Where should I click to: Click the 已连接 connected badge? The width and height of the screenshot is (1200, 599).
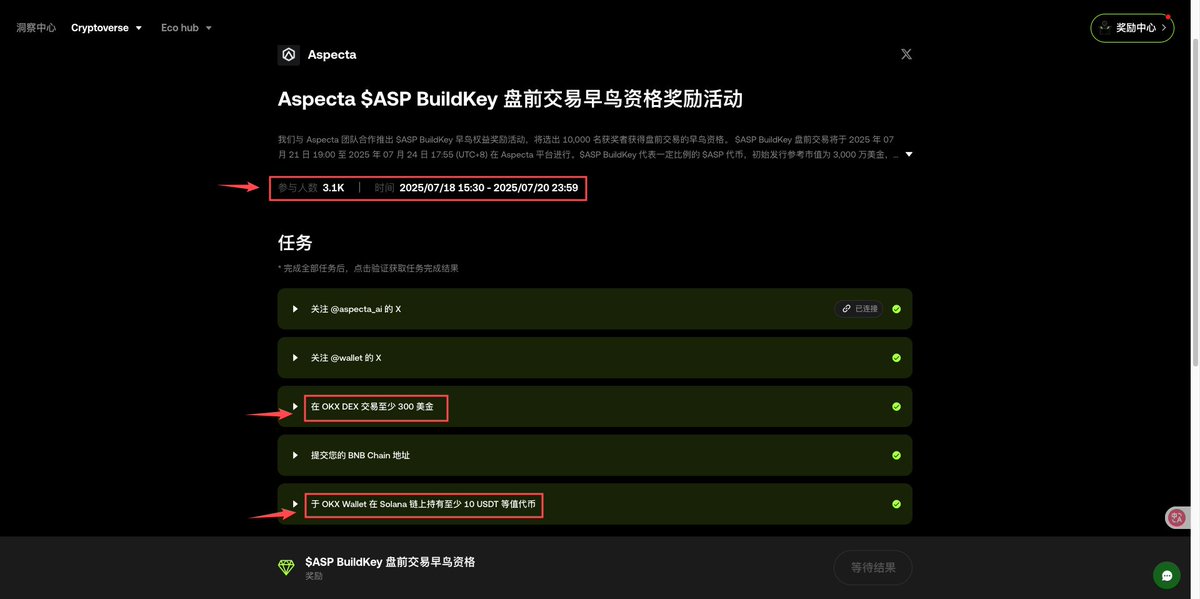(x=859, y=309)
